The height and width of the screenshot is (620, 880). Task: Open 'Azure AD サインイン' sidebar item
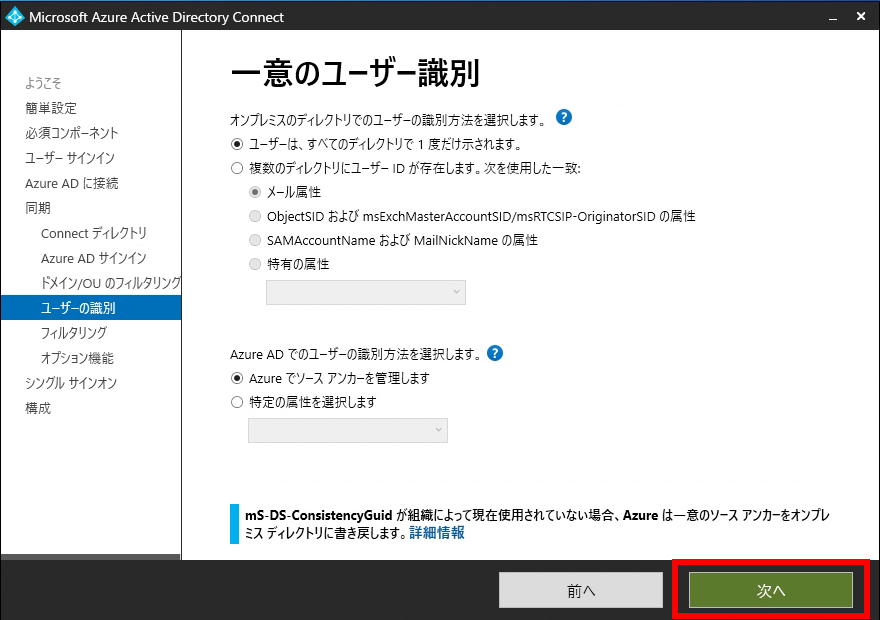[94, 258]
